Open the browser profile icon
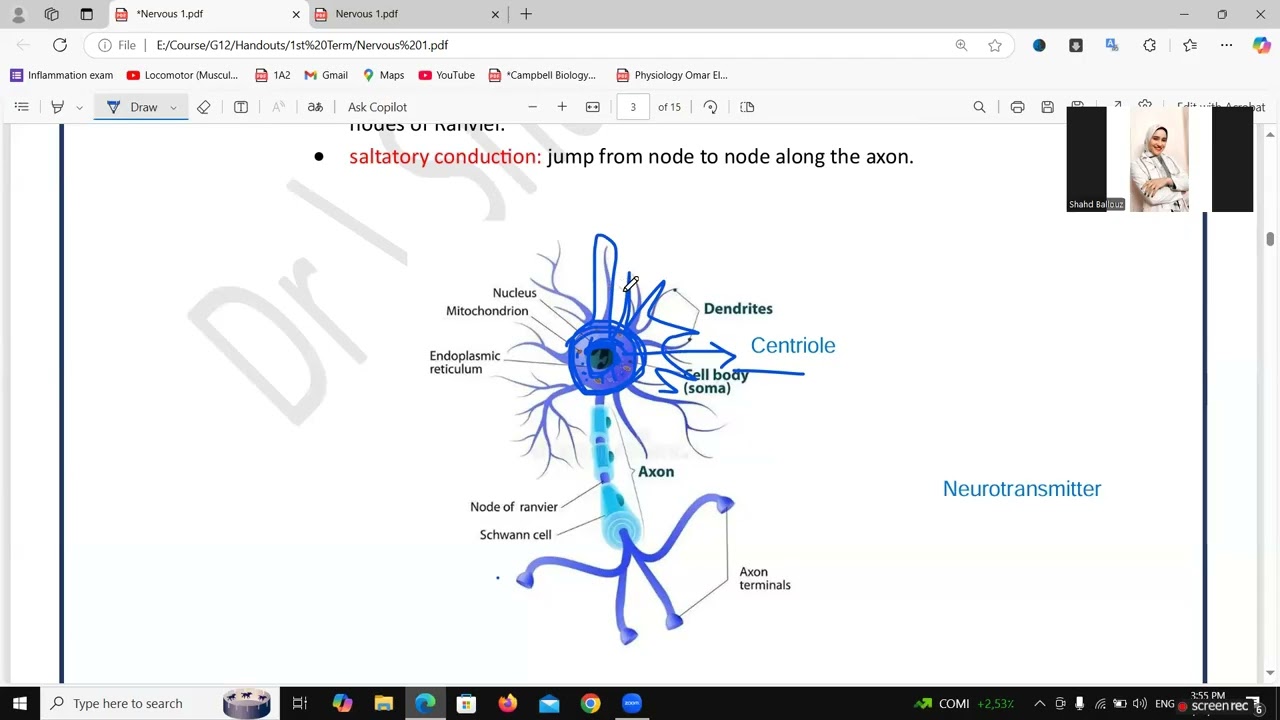The width and height of the screenshot is (1280, 720). click(x=18, y=14)
